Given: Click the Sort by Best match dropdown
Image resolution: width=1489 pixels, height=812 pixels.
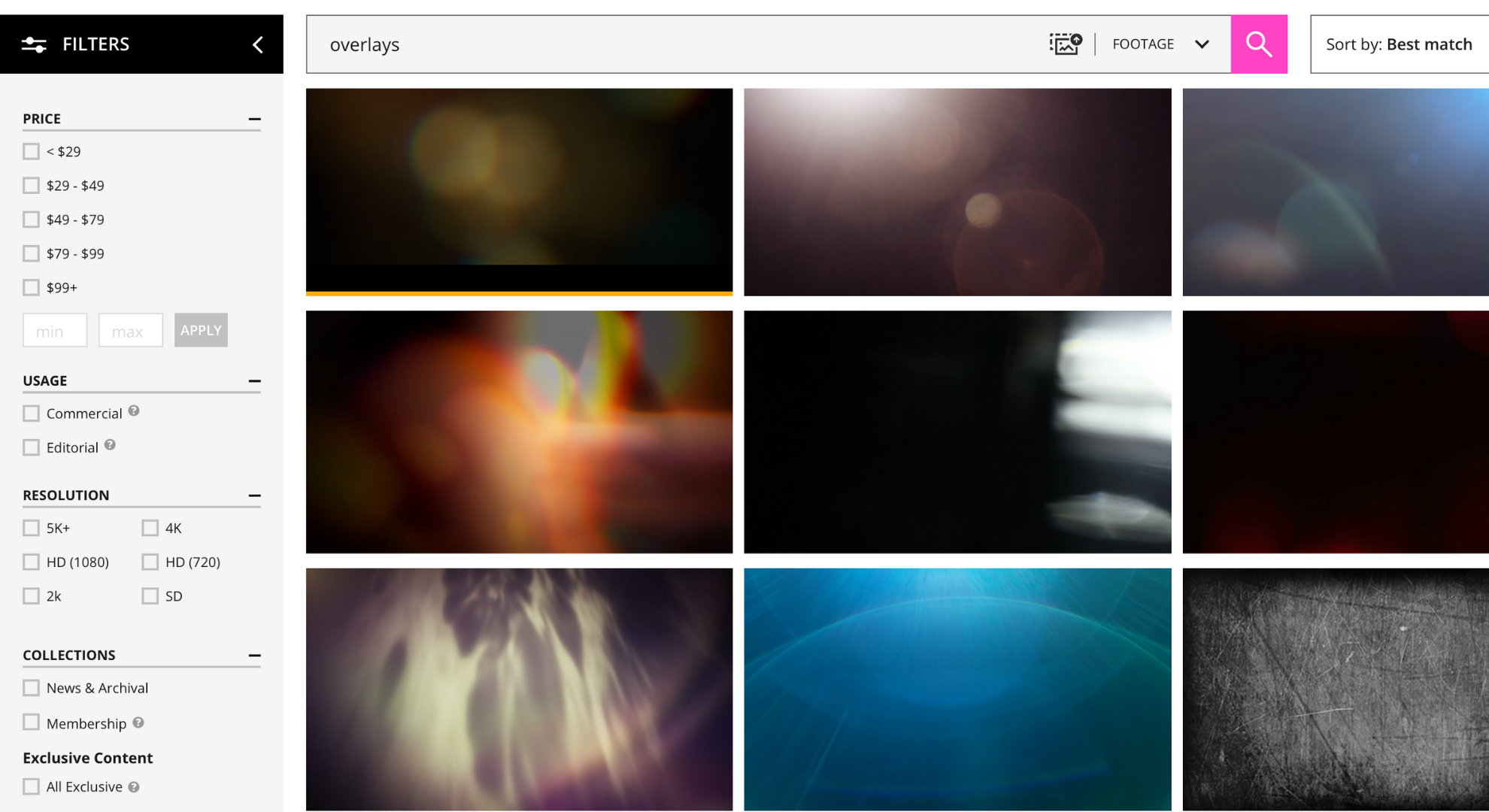Looking at the screenshot, I should tap(1400, 43).
